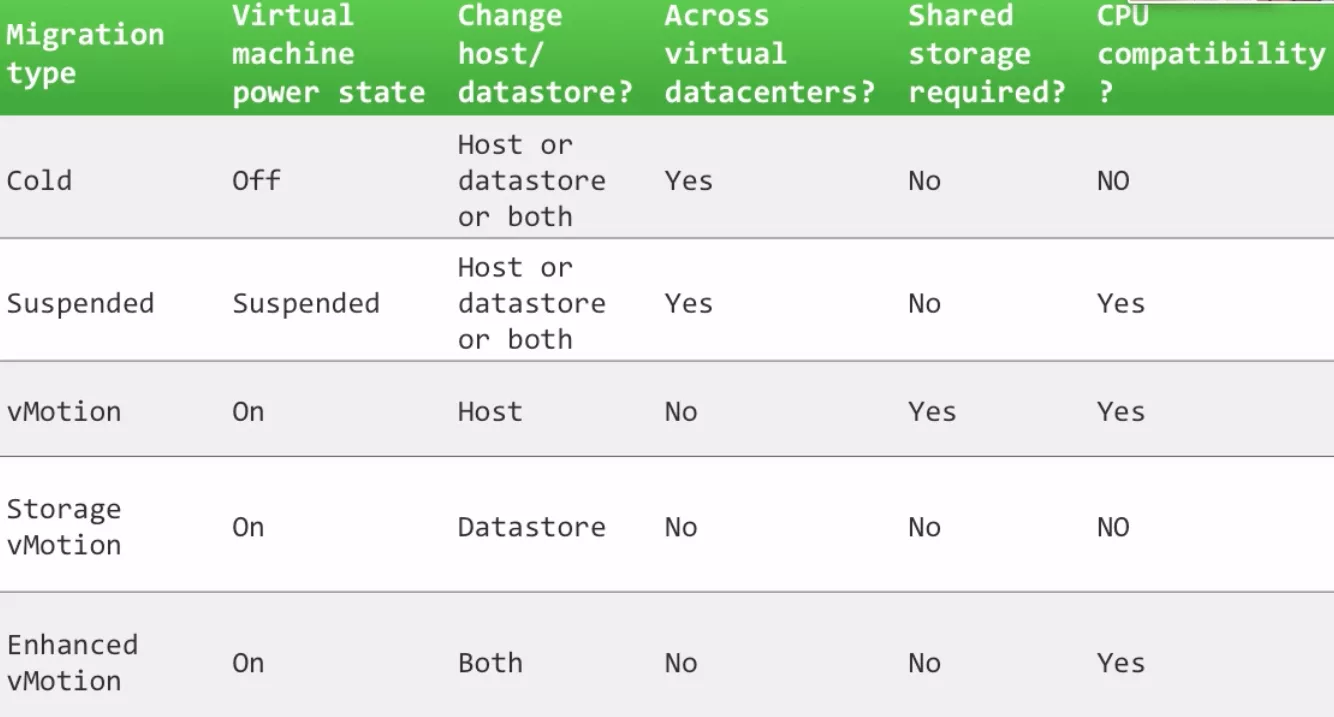Click the "Across virtual datacenters?" header
1334x717 pixels.
(769, 54)
